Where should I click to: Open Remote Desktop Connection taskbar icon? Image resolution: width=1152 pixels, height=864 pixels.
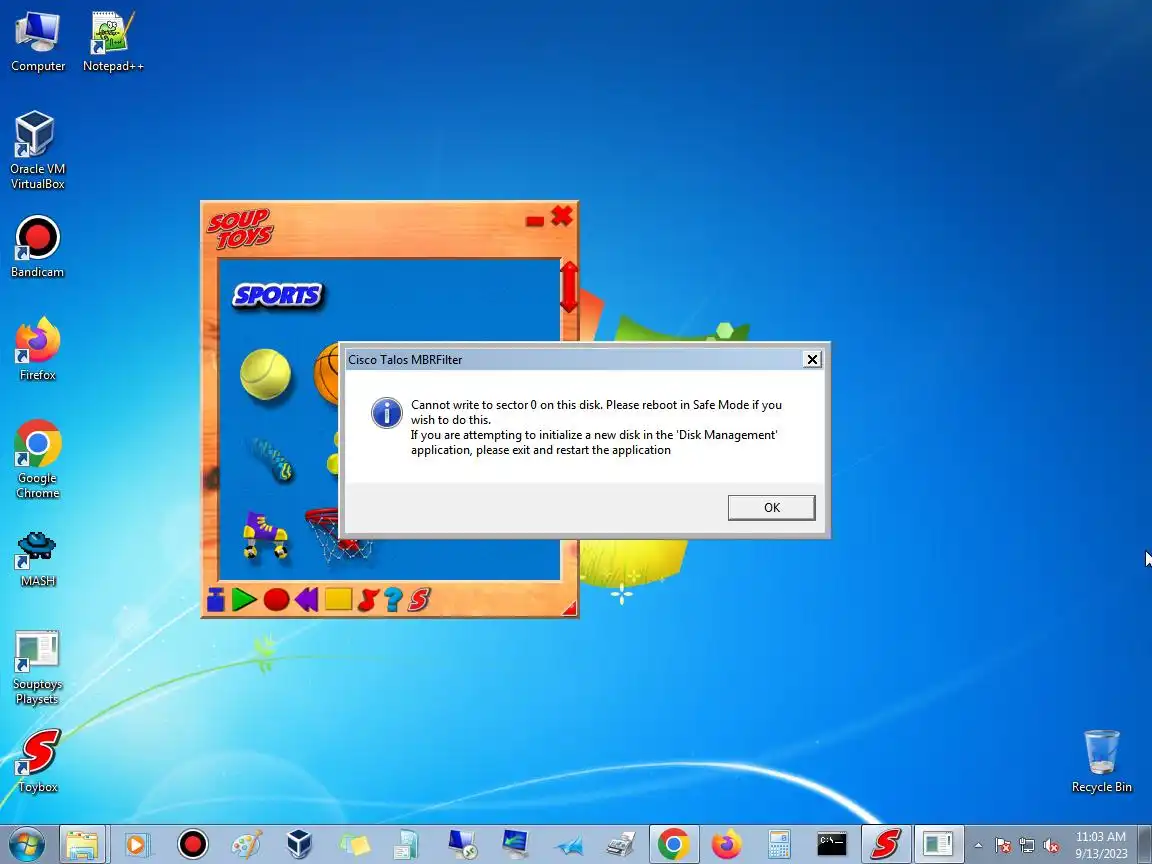[462, 844]
